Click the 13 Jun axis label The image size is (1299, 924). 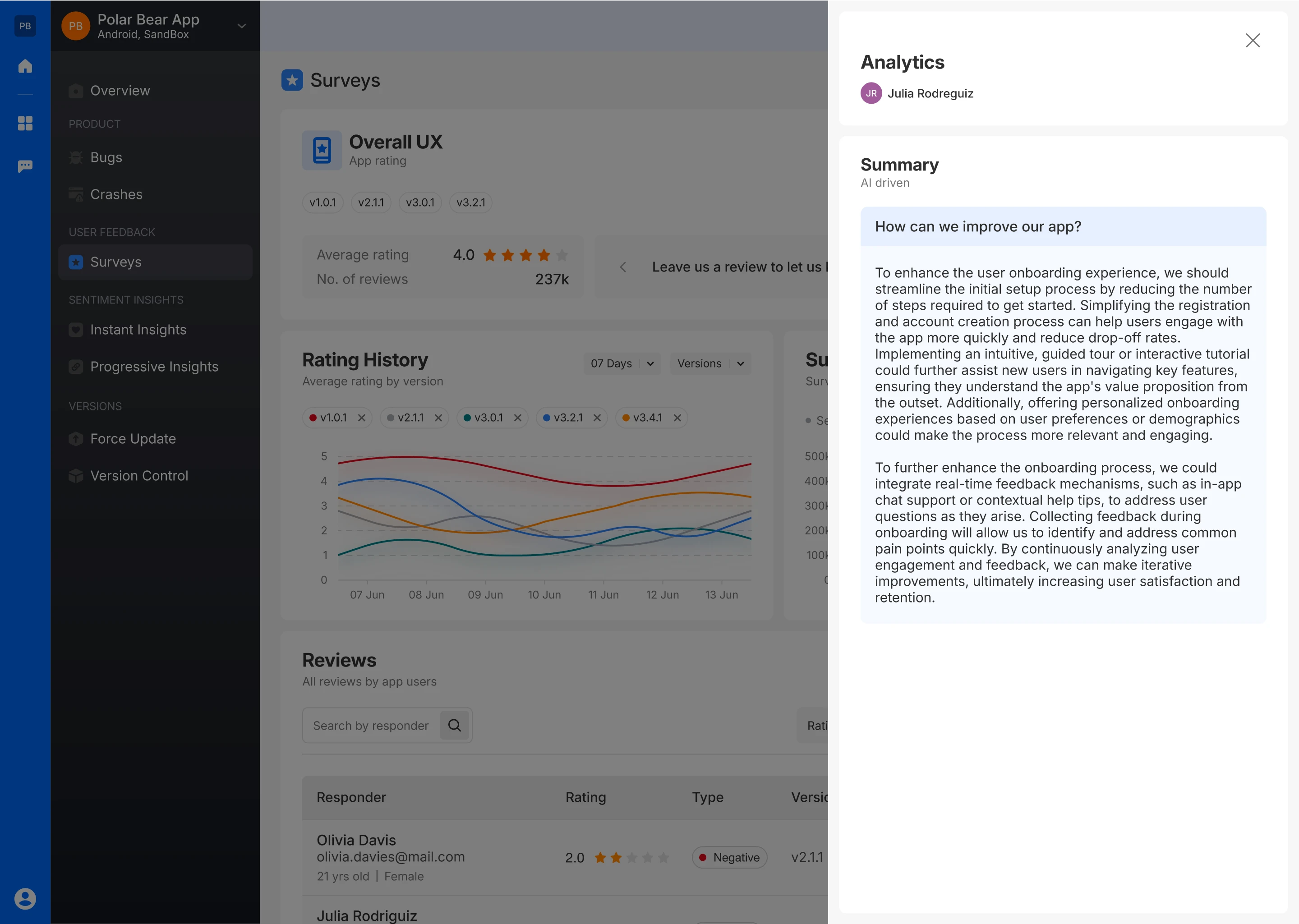(721, 594)
